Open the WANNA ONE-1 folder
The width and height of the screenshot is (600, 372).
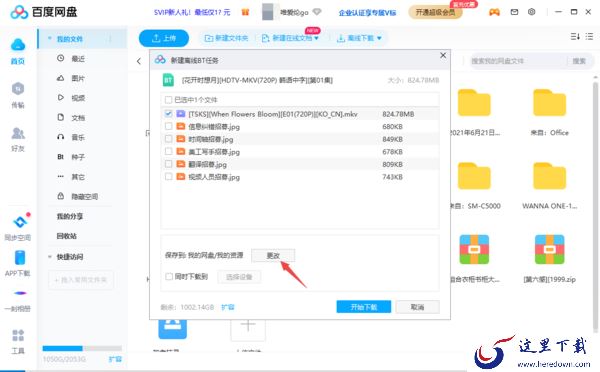click(x=549, y=176)
